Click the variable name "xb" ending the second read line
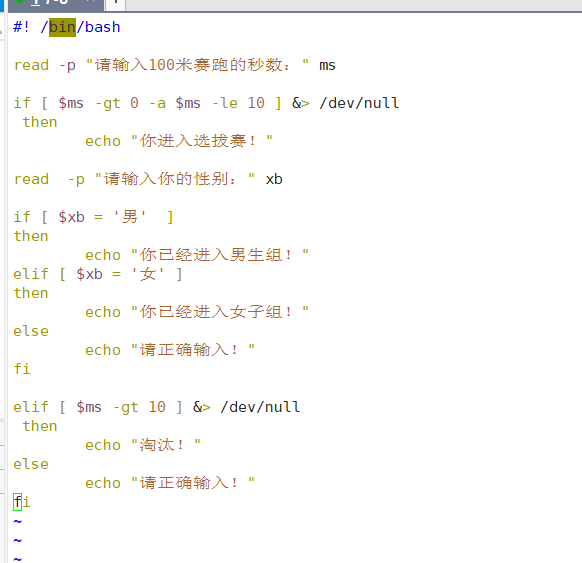Image resolution: width=582 pixels, height=563 pixels. [274, 179]
